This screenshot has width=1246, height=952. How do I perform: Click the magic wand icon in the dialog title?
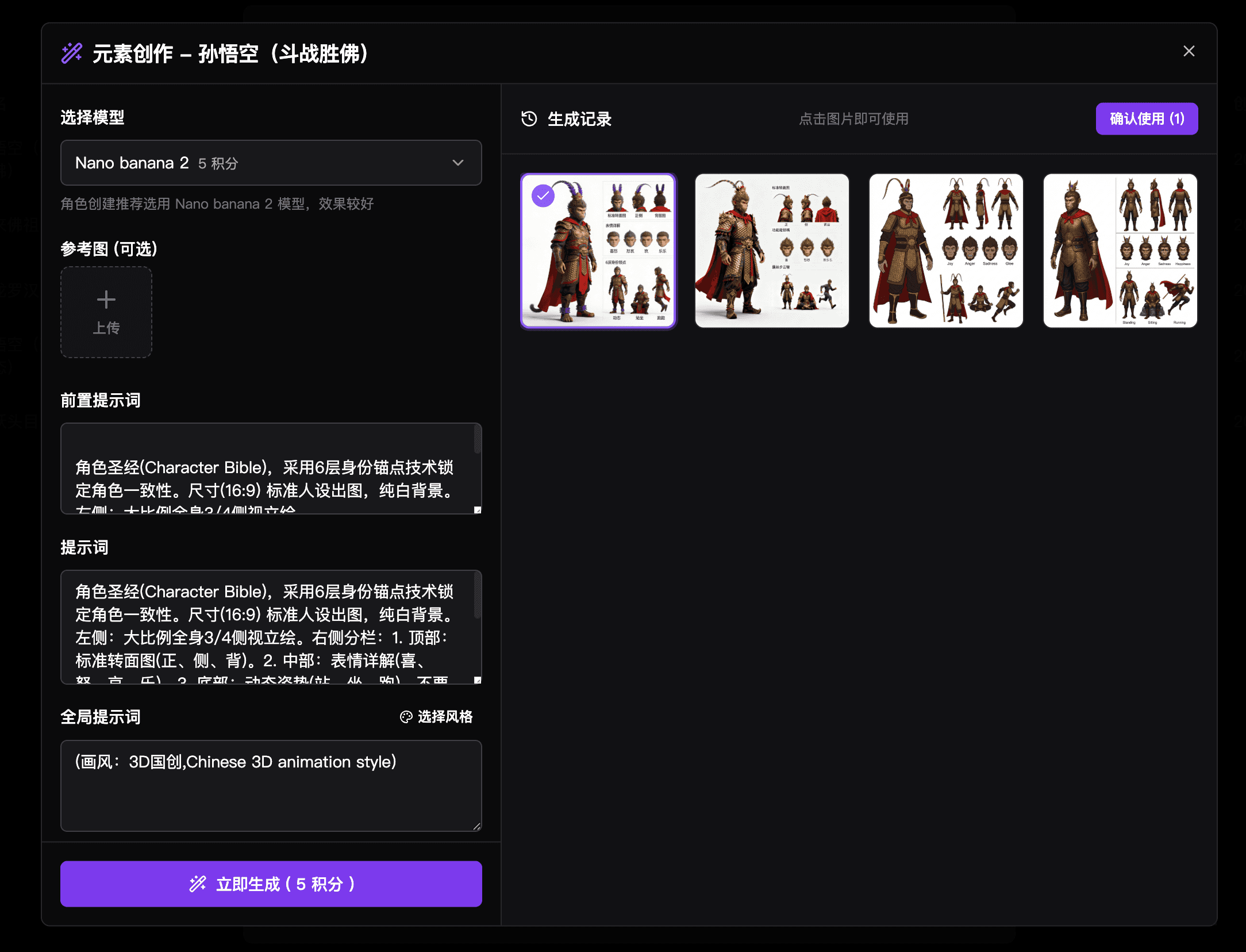[71, 53]
